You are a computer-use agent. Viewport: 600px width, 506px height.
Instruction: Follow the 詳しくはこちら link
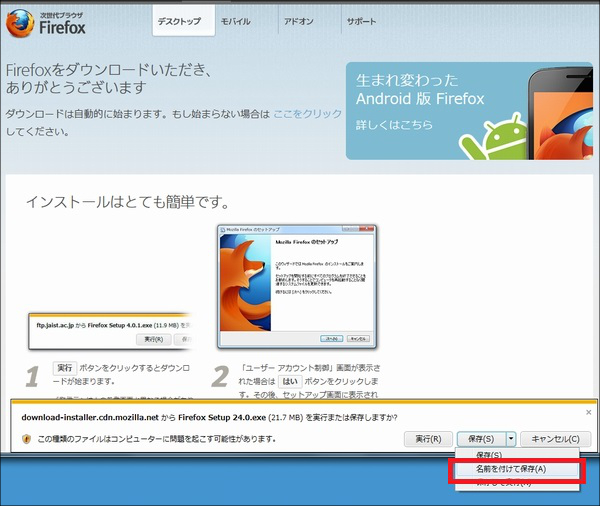(x=394, y=125)
